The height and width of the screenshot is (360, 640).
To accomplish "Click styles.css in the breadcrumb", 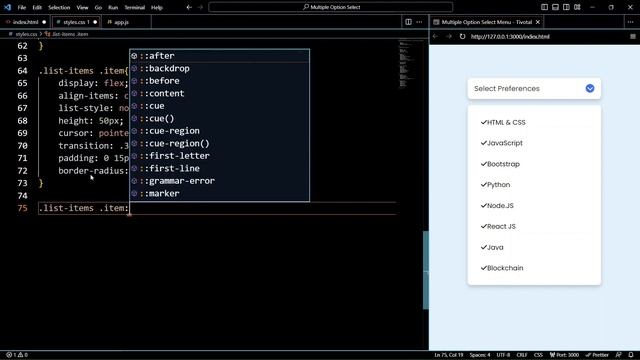I will [26, 34].
